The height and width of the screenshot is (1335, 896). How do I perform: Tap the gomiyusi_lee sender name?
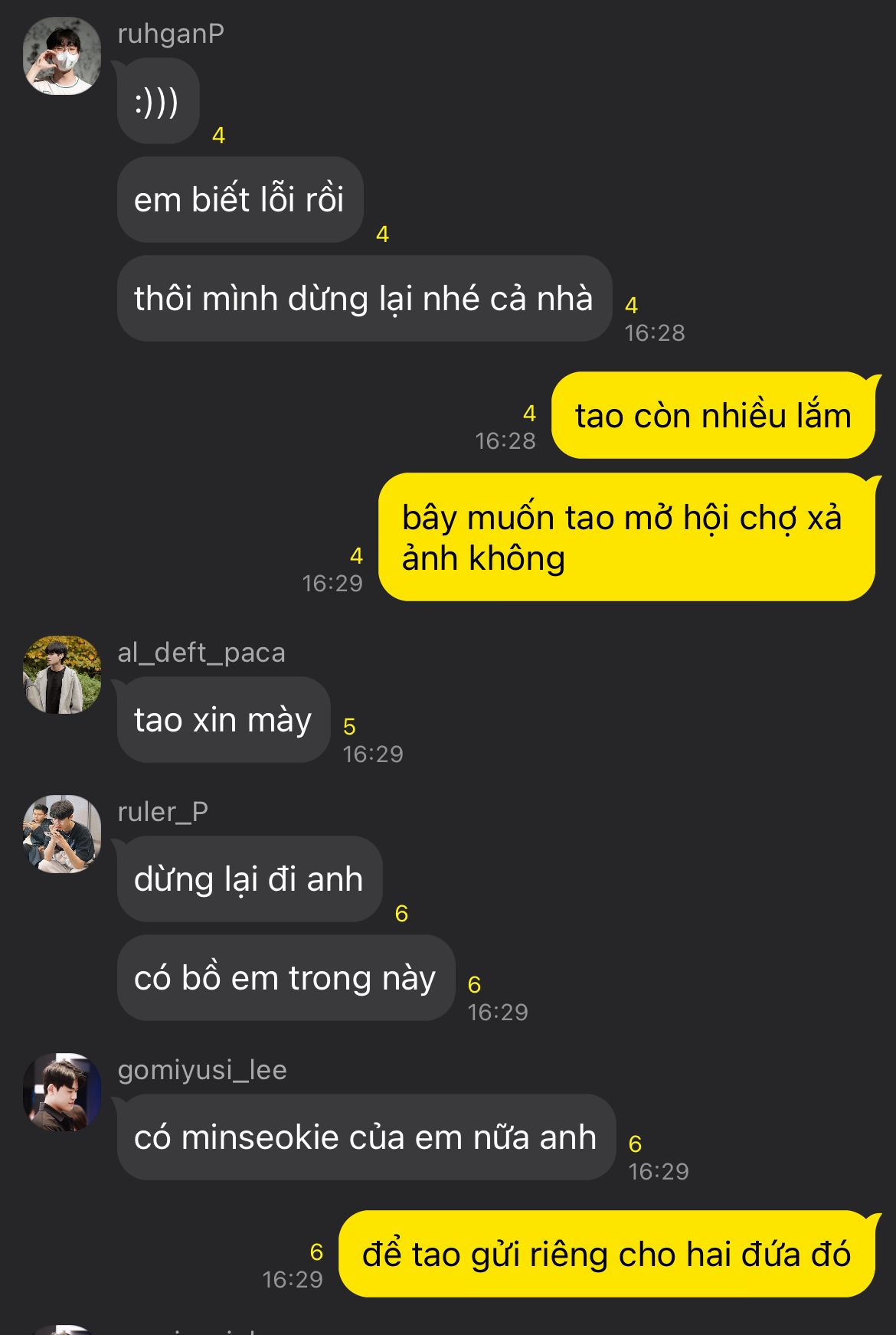tap(202, 1070)
